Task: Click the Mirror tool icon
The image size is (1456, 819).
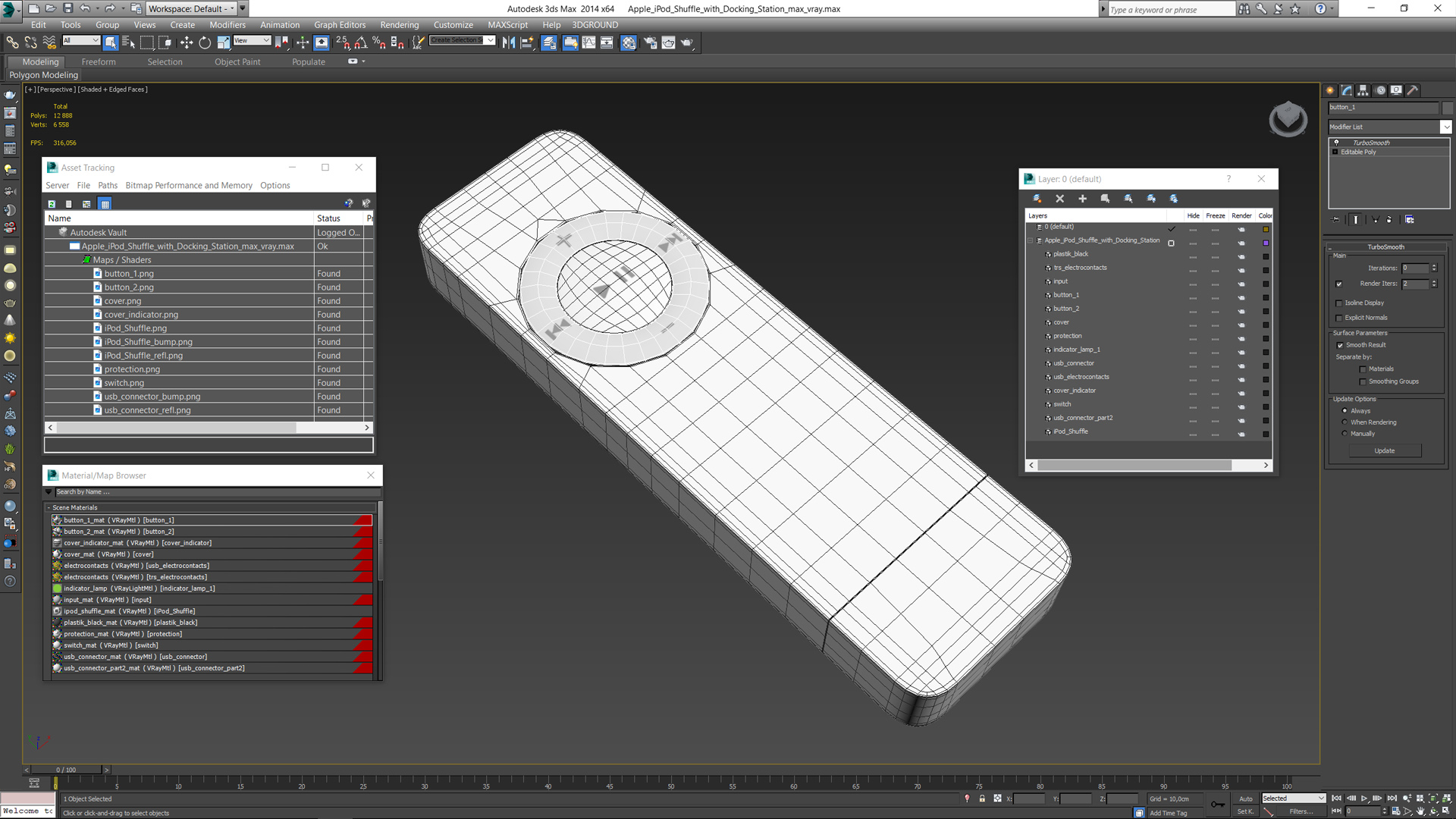Action: pyautogui.click(x=509, y=42)
